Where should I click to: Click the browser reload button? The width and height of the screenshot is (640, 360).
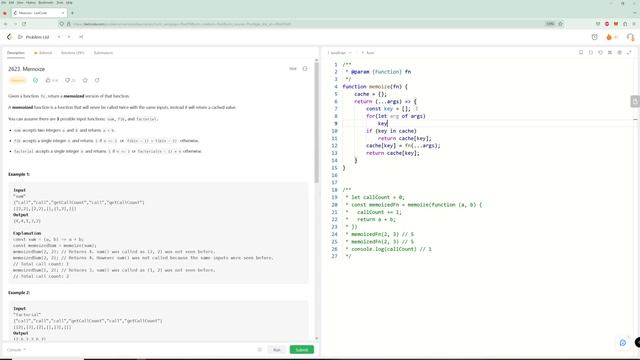(24, 24)
